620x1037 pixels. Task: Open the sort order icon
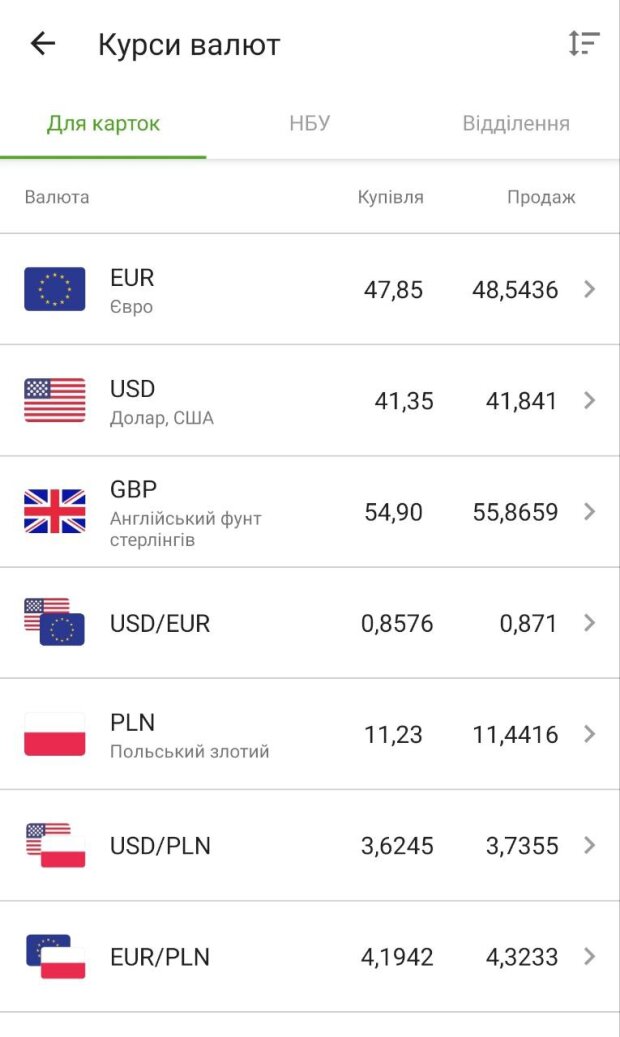pyautogui.click(x=583, y=44)
